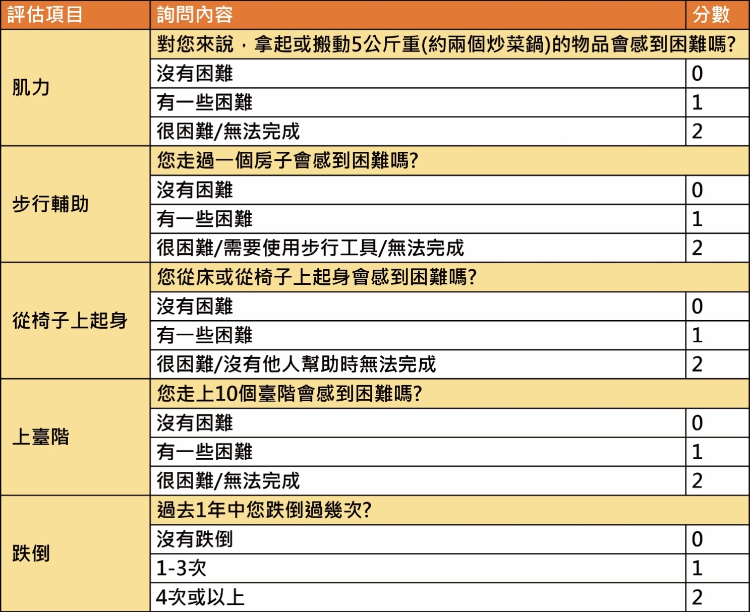Image resolution: width=750 pixels, height=612 pixels.
Task: Choose 沒有困難 in the 上臺階 section
Action: pos(418,423)
